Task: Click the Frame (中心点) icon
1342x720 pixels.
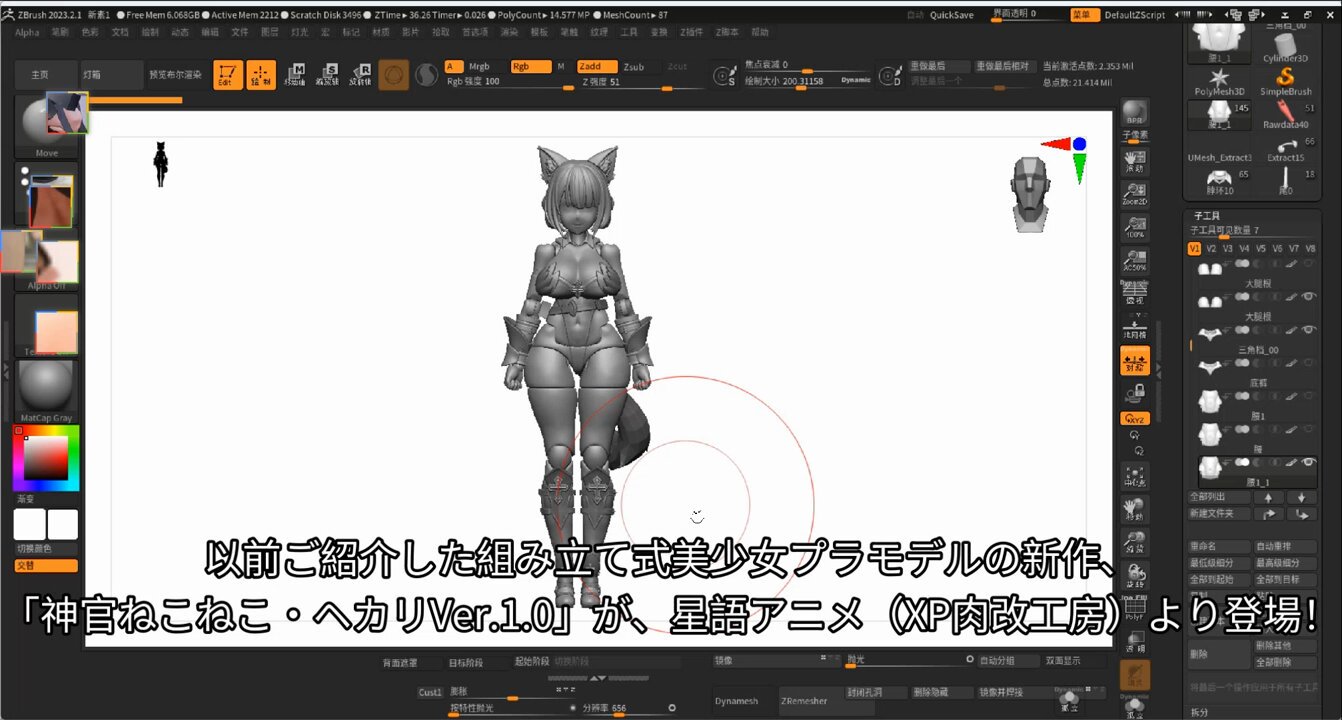Action: 1135,477
